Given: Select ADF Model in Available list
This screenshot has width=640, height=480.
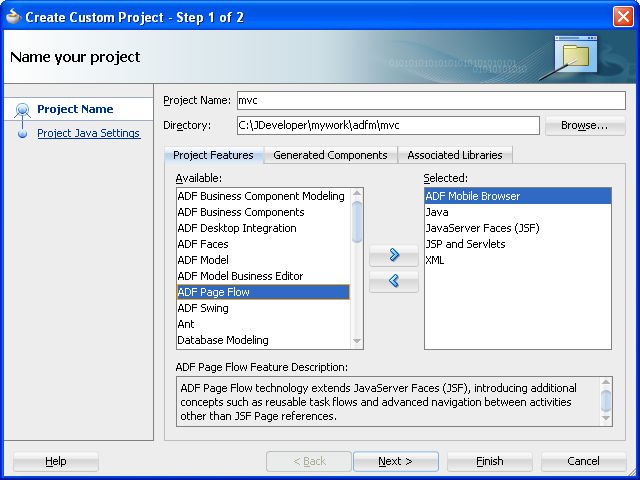Looking at the screenshot, I should coord(263,260).
